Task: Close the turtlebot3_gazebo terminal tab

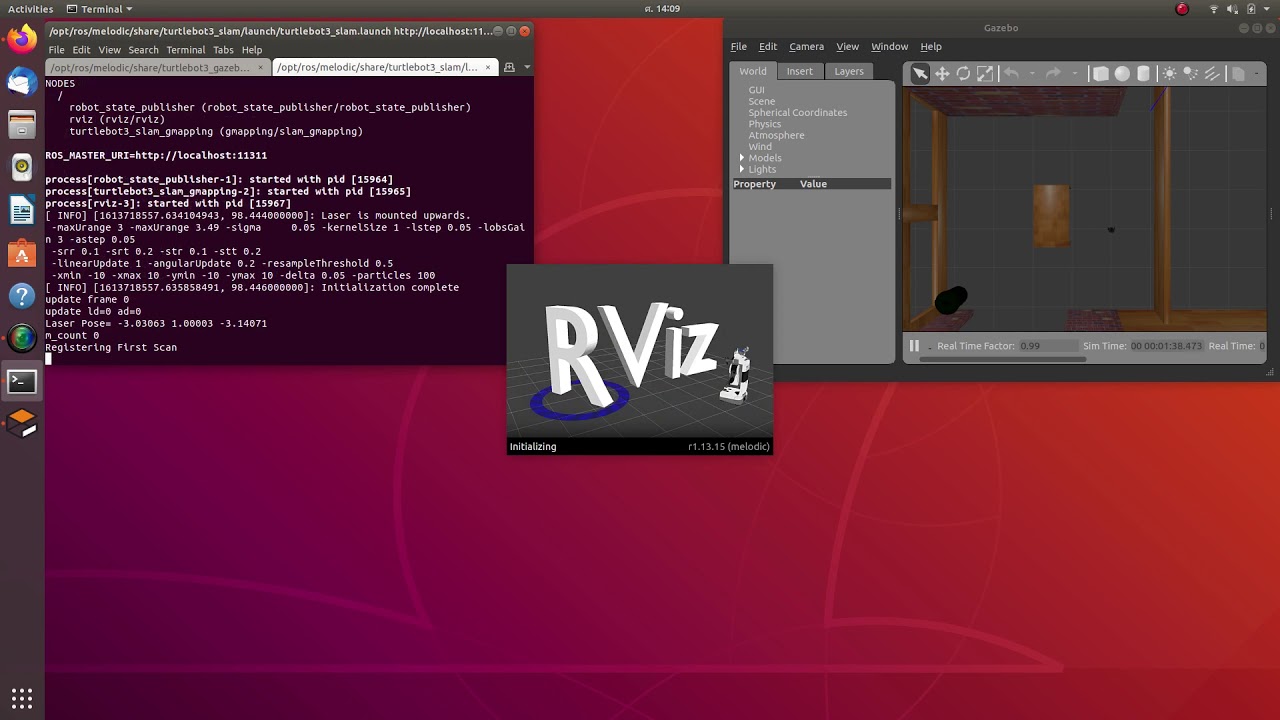Action: pyautogui.click(x=262, y=67)
